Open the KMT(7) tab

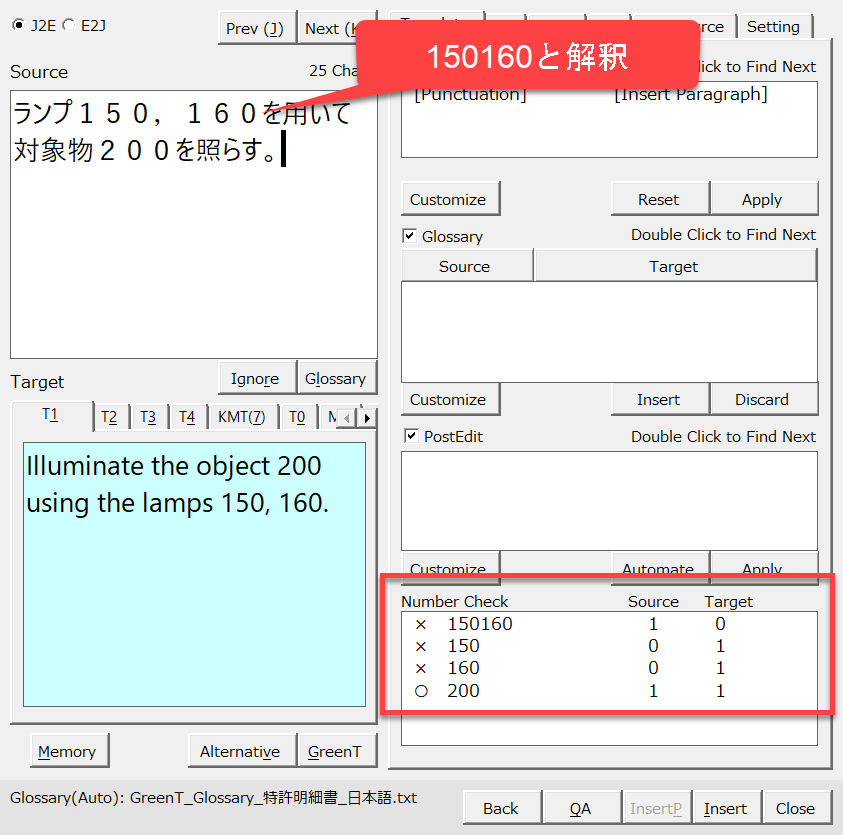(x=241, y=417)
